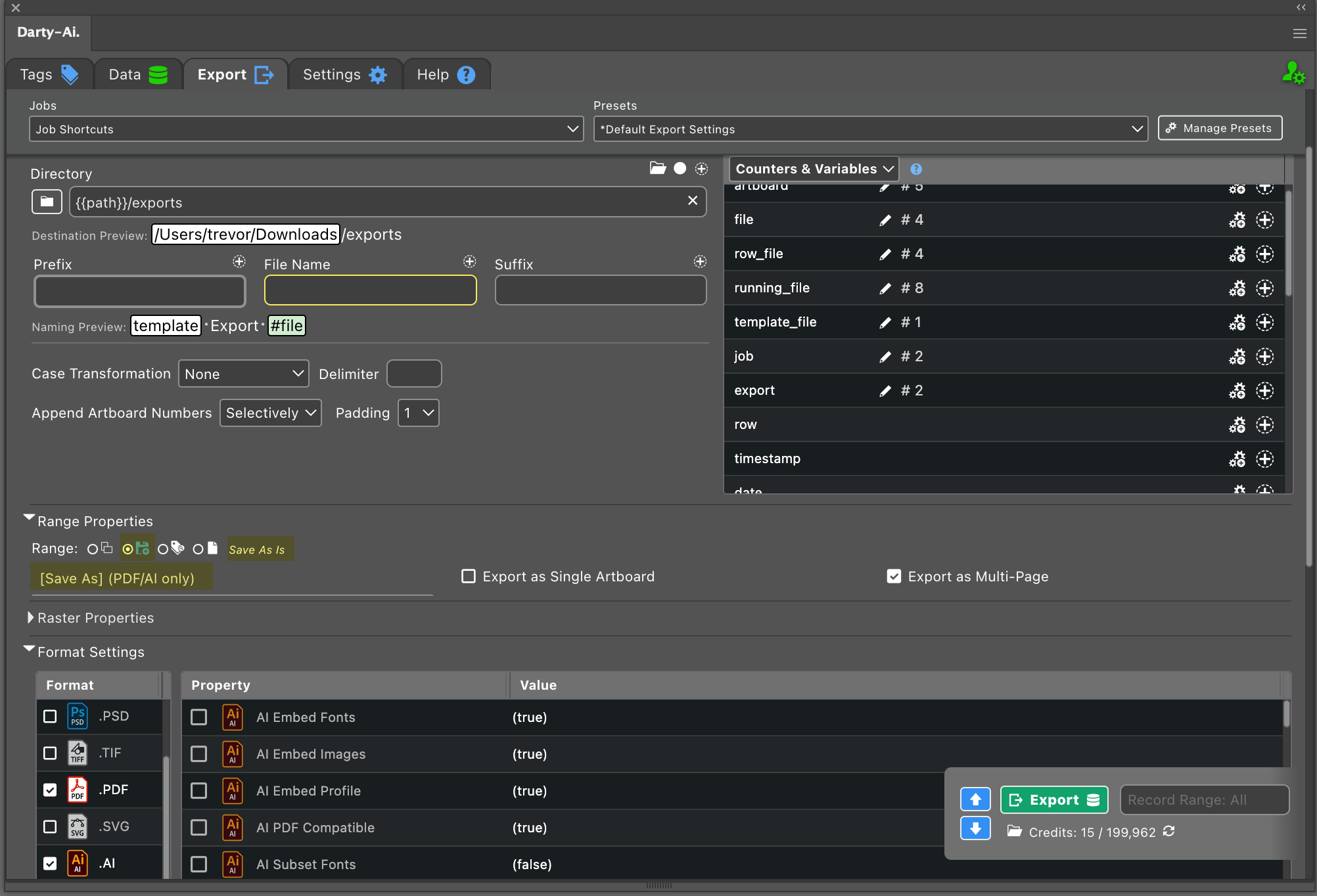1317x896 pixels.
Task: Open the Job Shortcuts dropdown
Action: (x=306, y=129)
